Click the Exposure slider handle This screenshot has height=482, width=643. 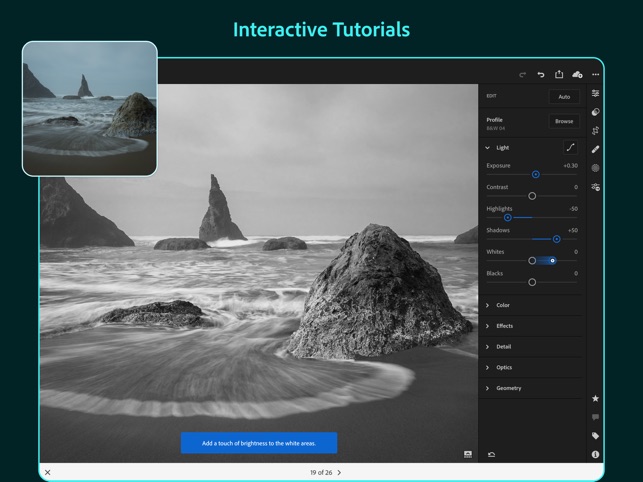coord(536,175)
